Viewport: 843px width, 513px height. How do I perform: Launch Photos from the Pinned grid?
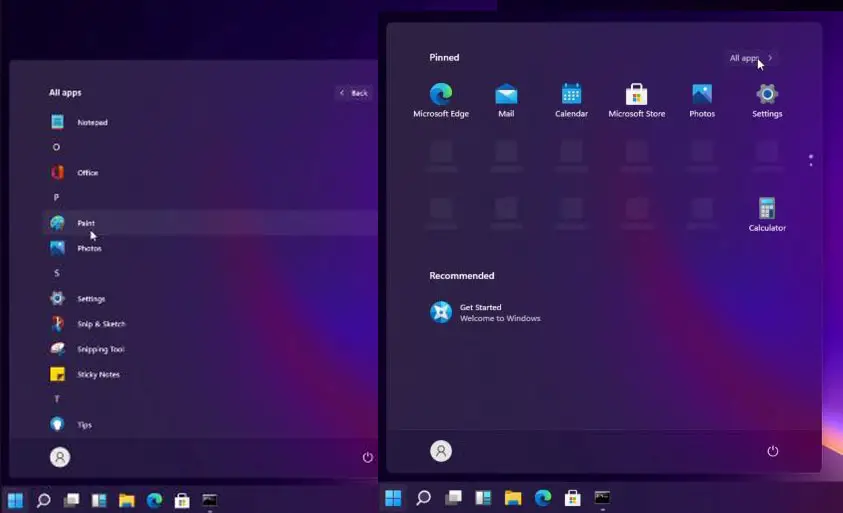point(702,101)
